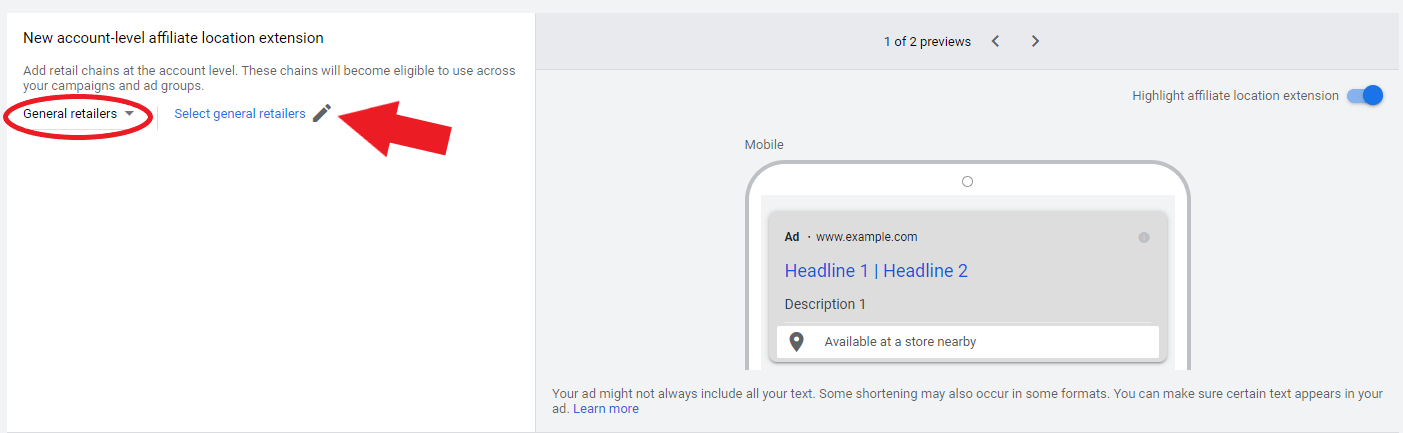
Task: Click the Select general retailers link
Action: (x=240, y=114)
